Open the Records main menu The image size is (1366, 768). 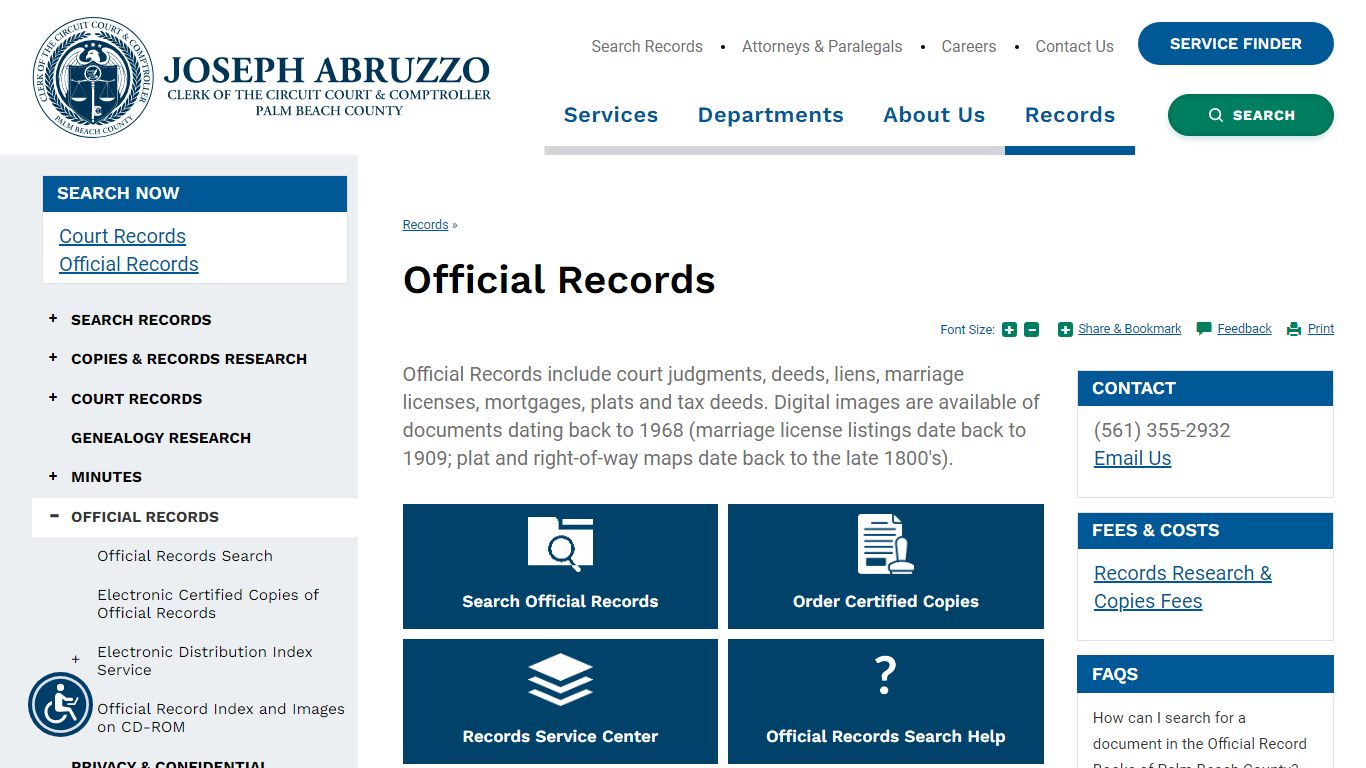click(1070, 115)
